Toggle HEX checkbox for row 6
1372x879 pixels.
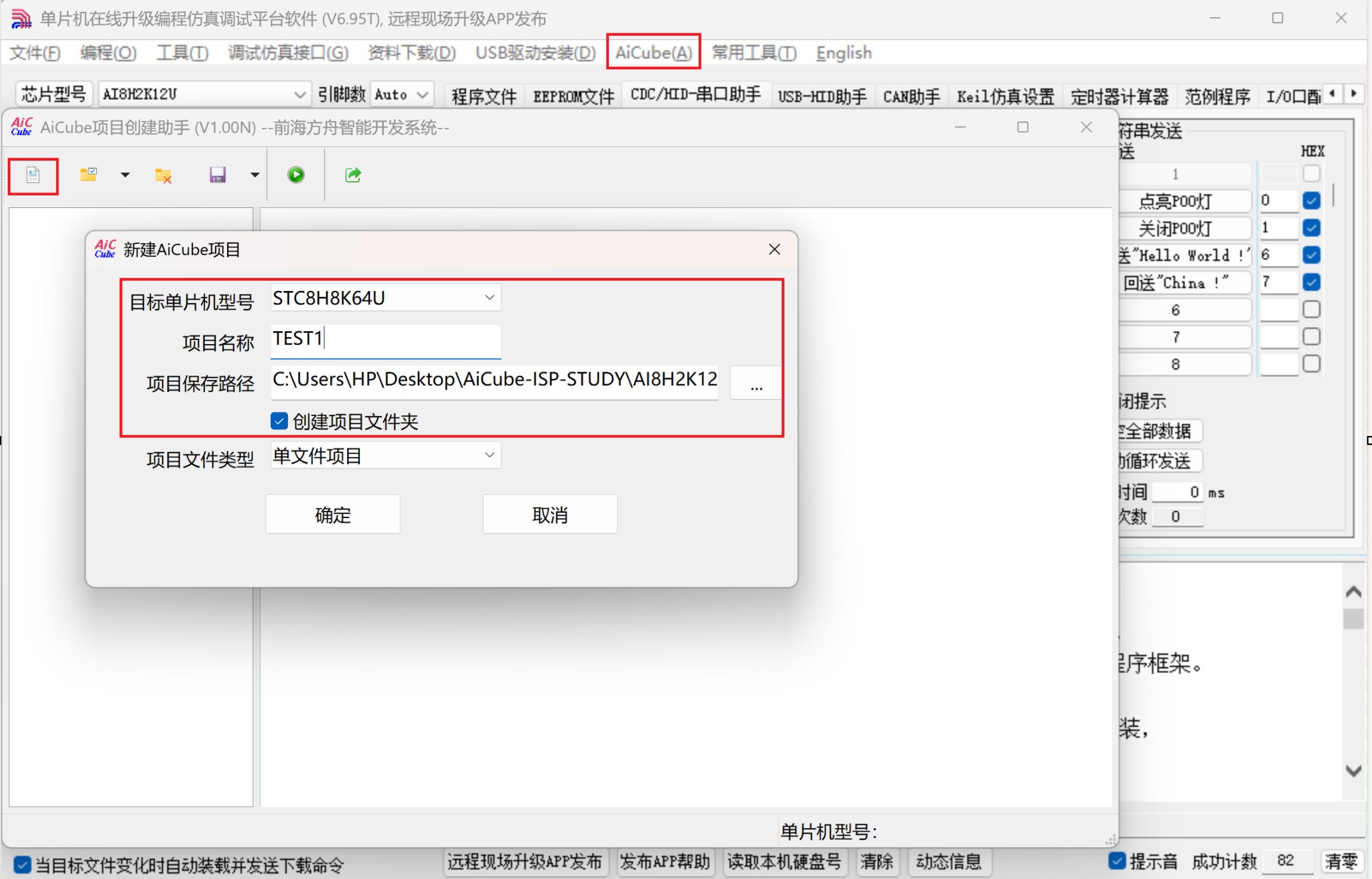pyautogui.click(x=1311, y=310)
